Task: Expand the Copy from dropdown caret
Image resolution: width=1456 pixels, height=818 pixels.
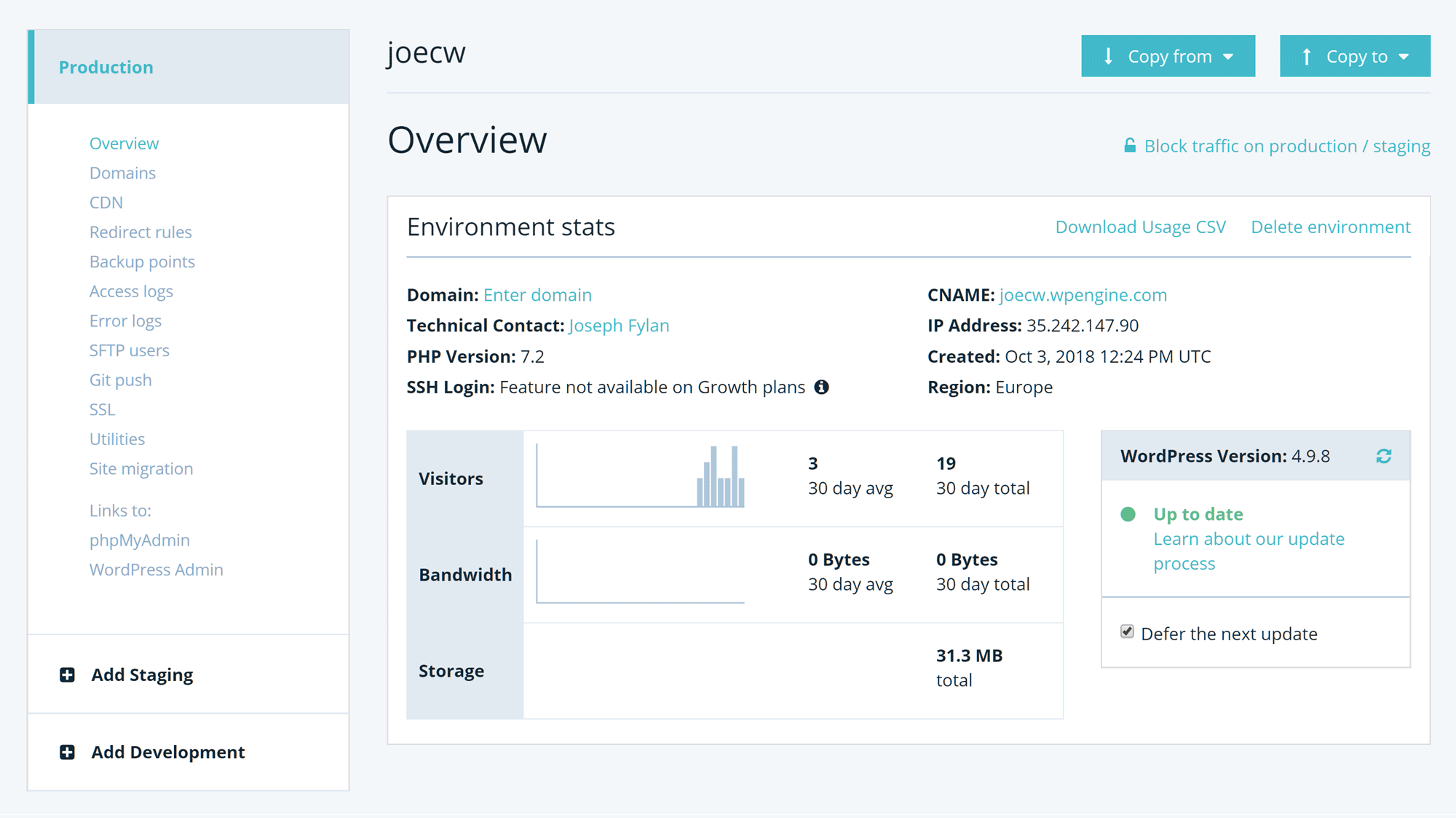Action: click(x=1229, y=57)
